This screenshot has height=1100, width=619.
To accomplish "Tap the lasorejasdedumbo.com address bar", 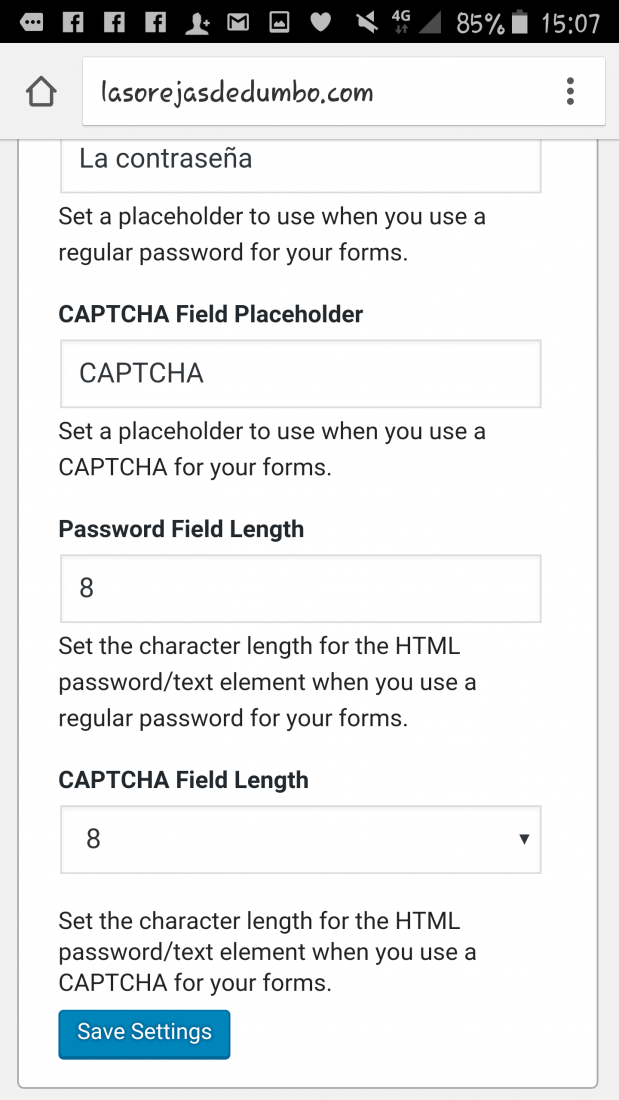I will [344, 92].
